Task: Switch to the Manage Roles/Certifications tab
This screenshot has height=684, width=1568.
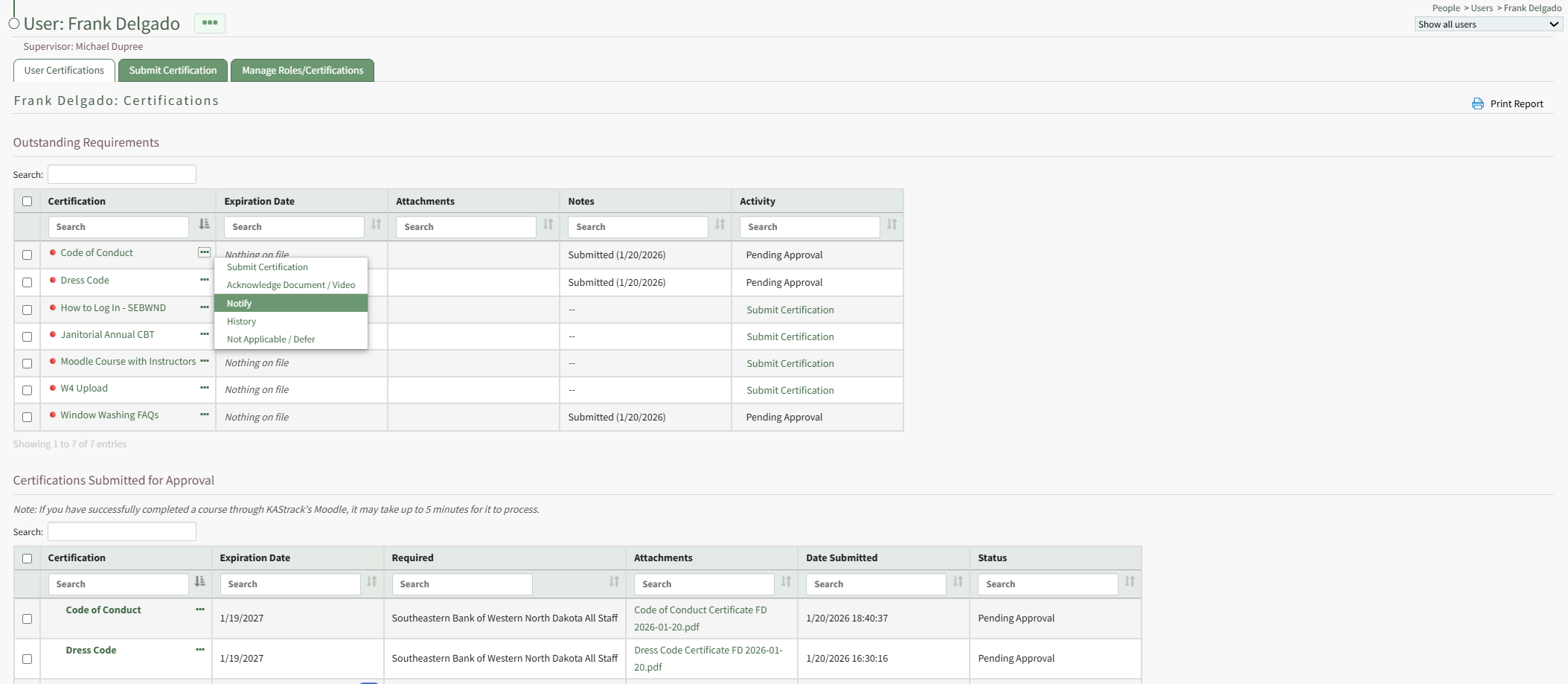Action: click(x=302, y=71)
